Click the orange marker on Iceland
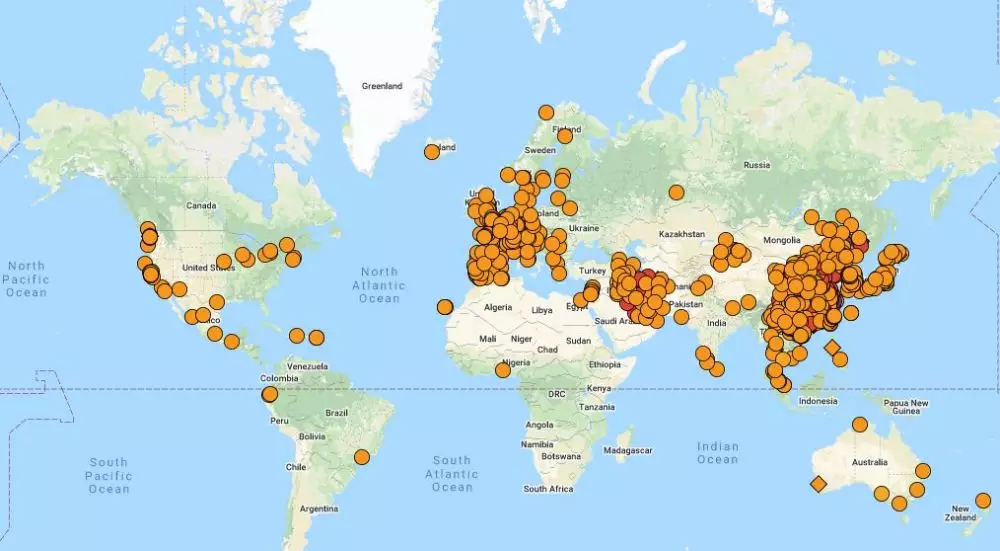Image resolution: width=1000 pixels, height=551 pixels. coord(432,152)
